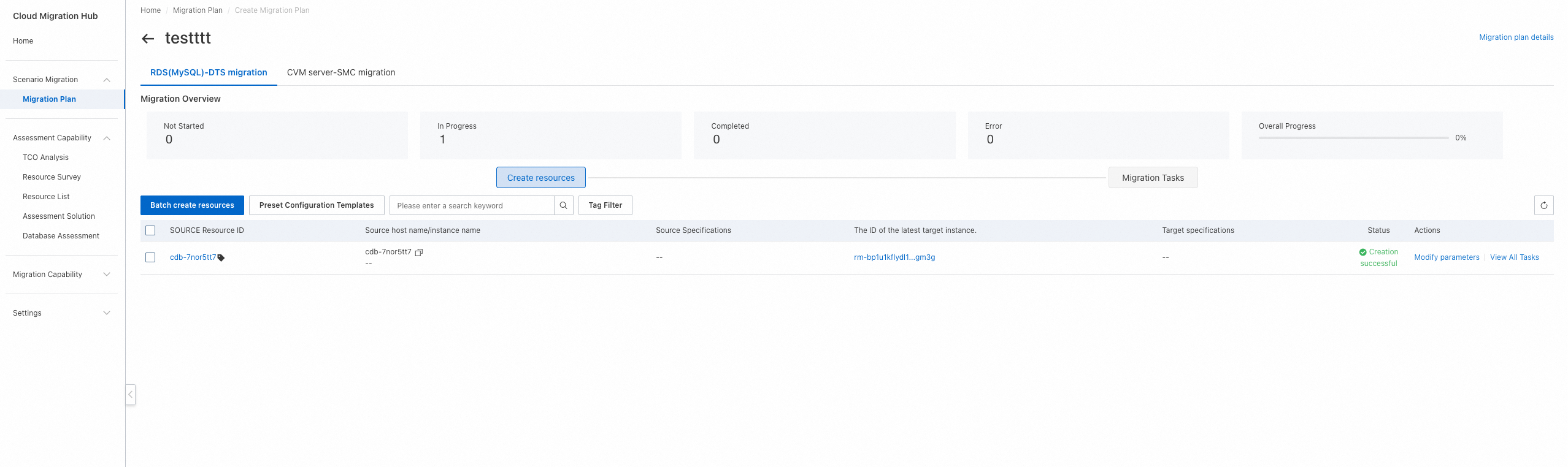Click the Target specifications column header
The image size is (1568, 467).
point(1198,230)
